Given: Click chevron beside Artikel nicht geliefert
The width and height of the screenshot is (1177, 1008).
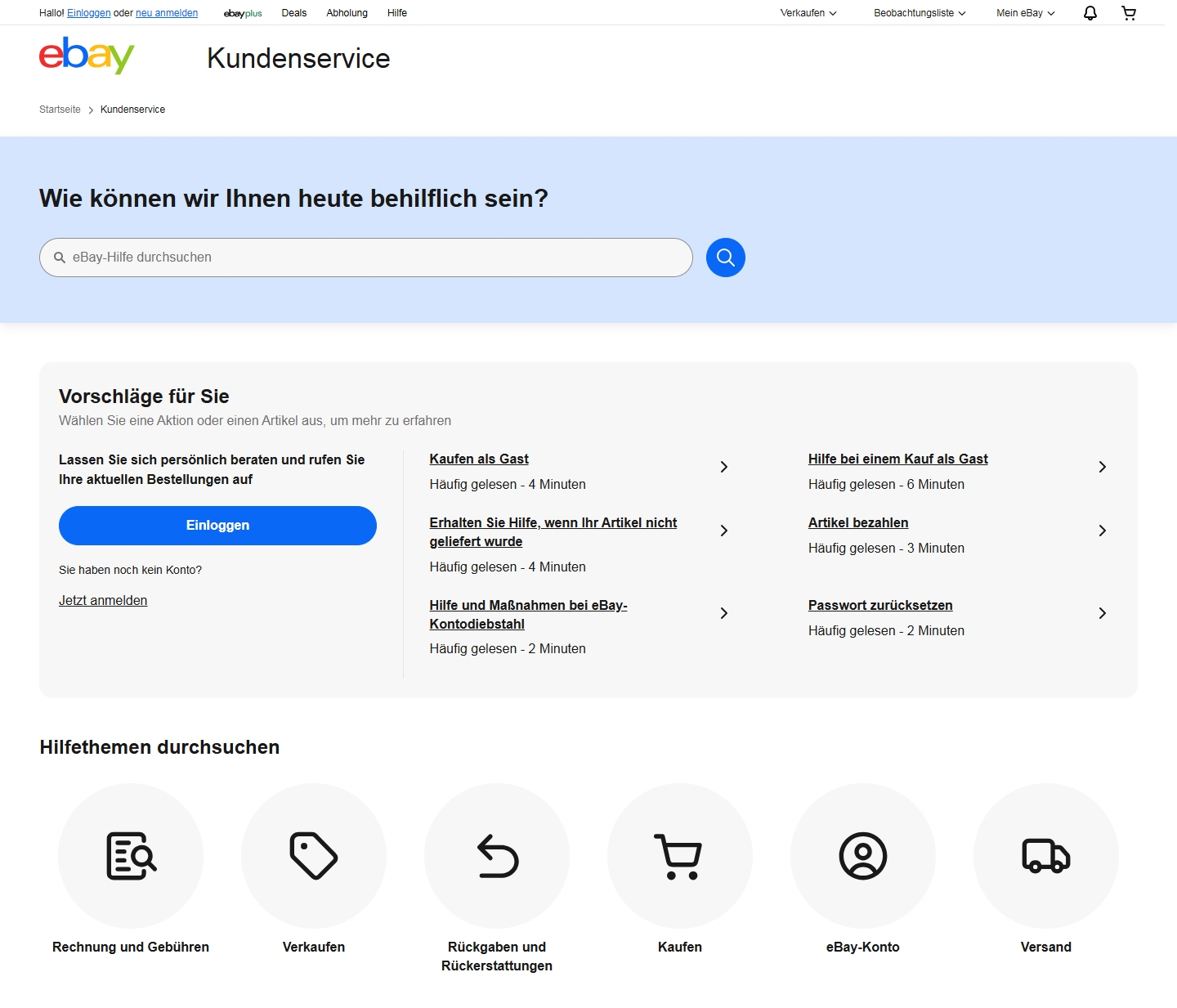Looking at the screenshot, I should pos(724,531).
